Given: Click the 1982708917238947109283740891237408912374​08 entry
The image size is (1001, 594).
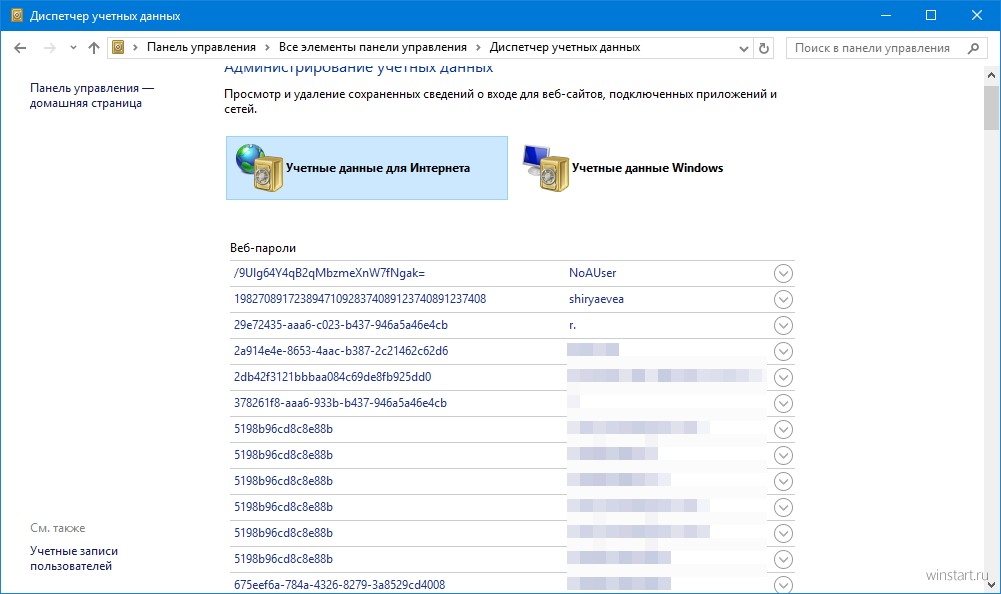Looking at the screenshot, I should click(x=360, y=299).
